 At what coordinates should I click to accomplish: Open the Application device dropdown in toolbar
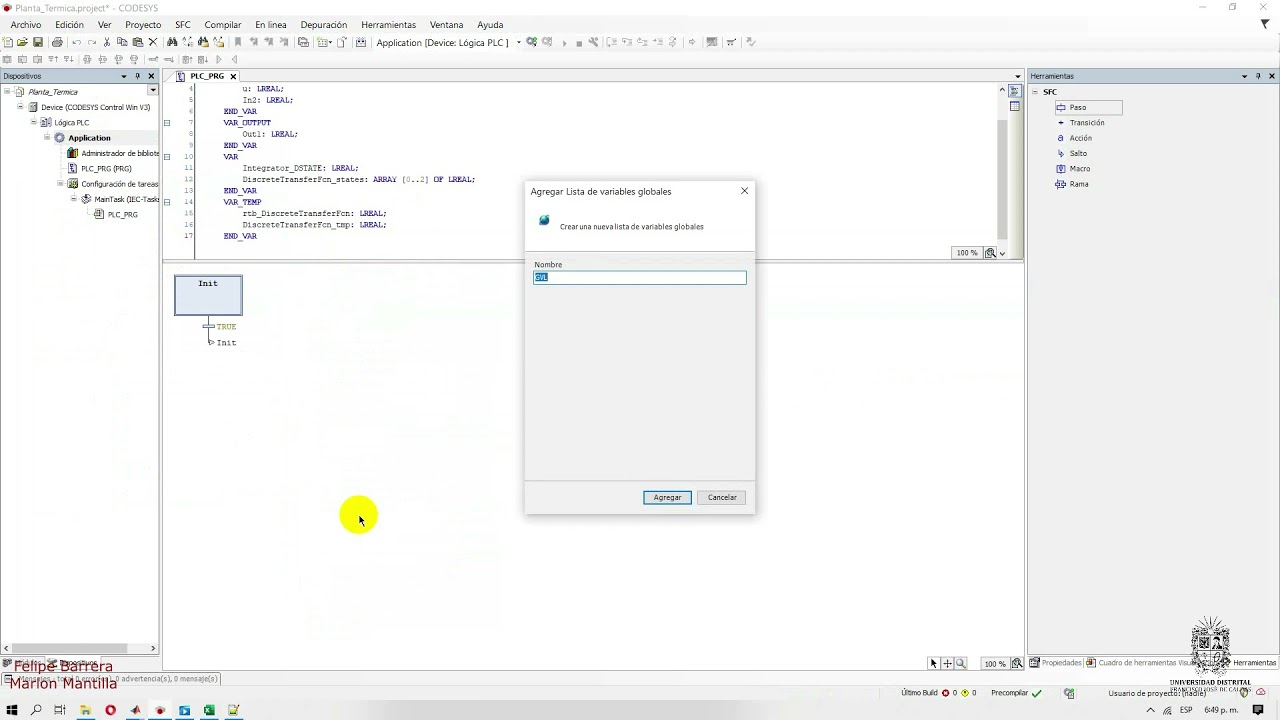tap(519, 42)
